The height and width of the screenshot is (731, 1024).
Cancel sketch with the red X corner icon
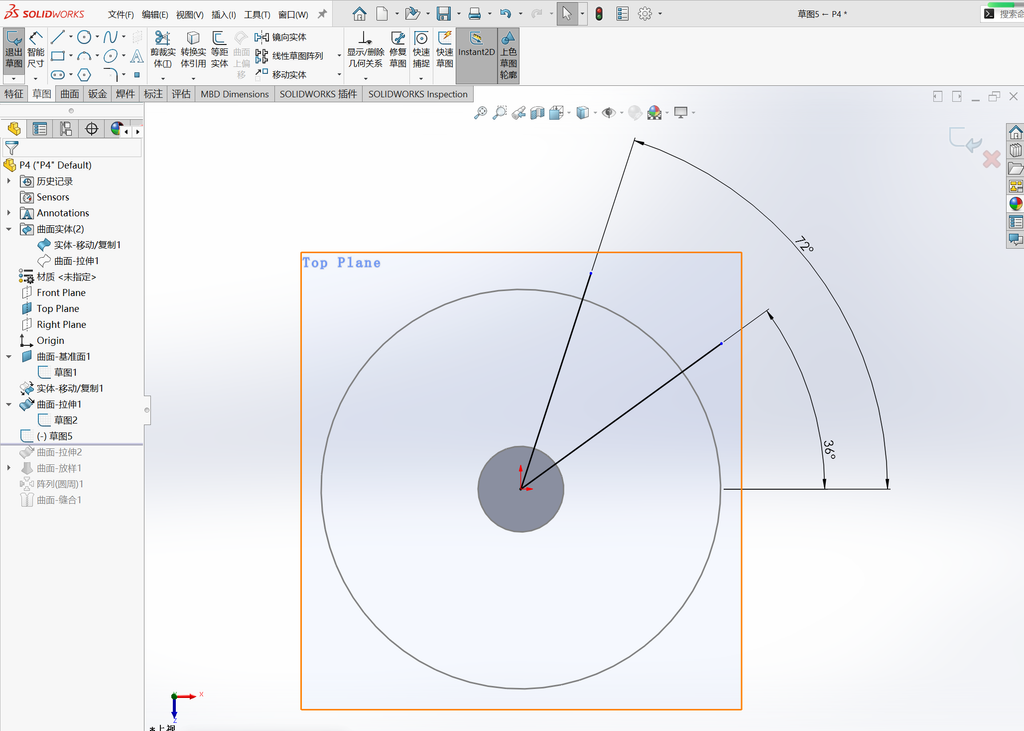(991, 159)
